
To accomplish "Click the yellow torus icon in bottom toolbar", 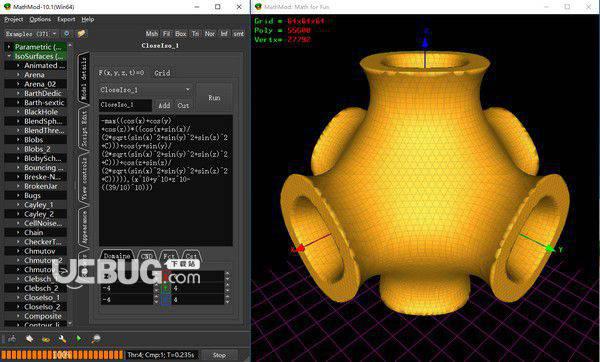I will click(x=46, y=339).
